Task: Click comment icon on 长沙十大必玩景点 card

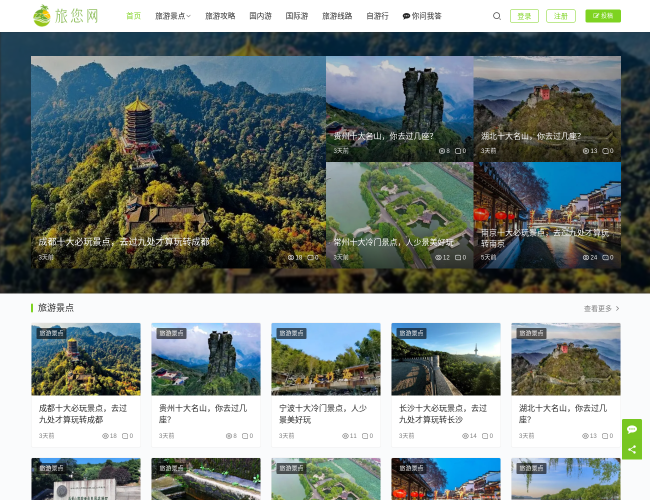Action: 485,436
